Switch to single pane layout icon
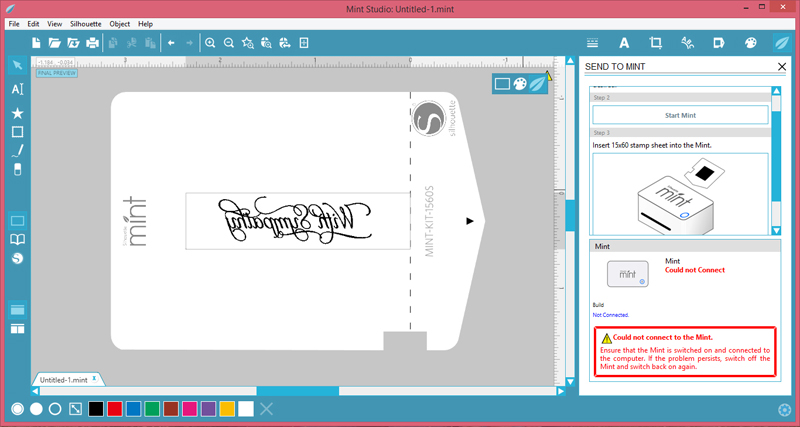Screen dimensions: 800x427 [x=17, y=310]
